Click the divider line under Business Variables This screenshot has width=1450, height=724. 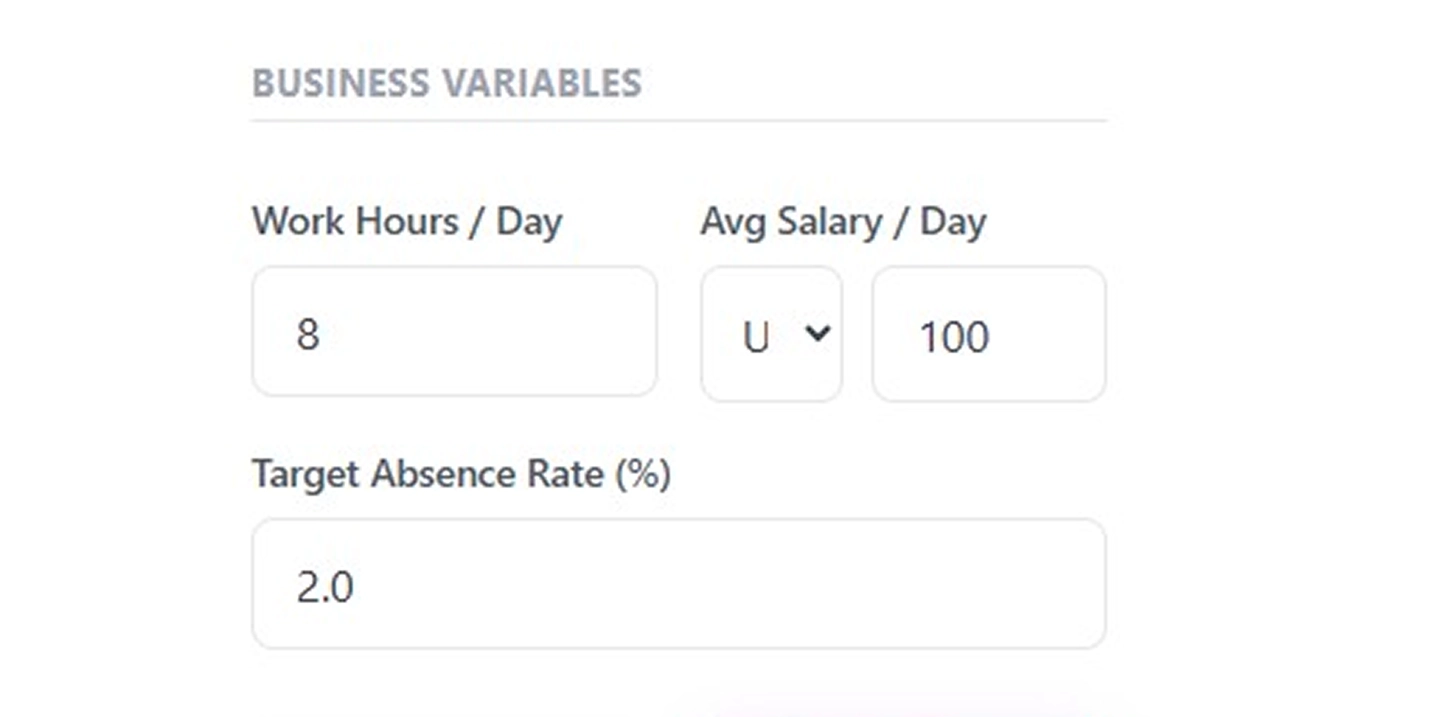pos(678,120)
